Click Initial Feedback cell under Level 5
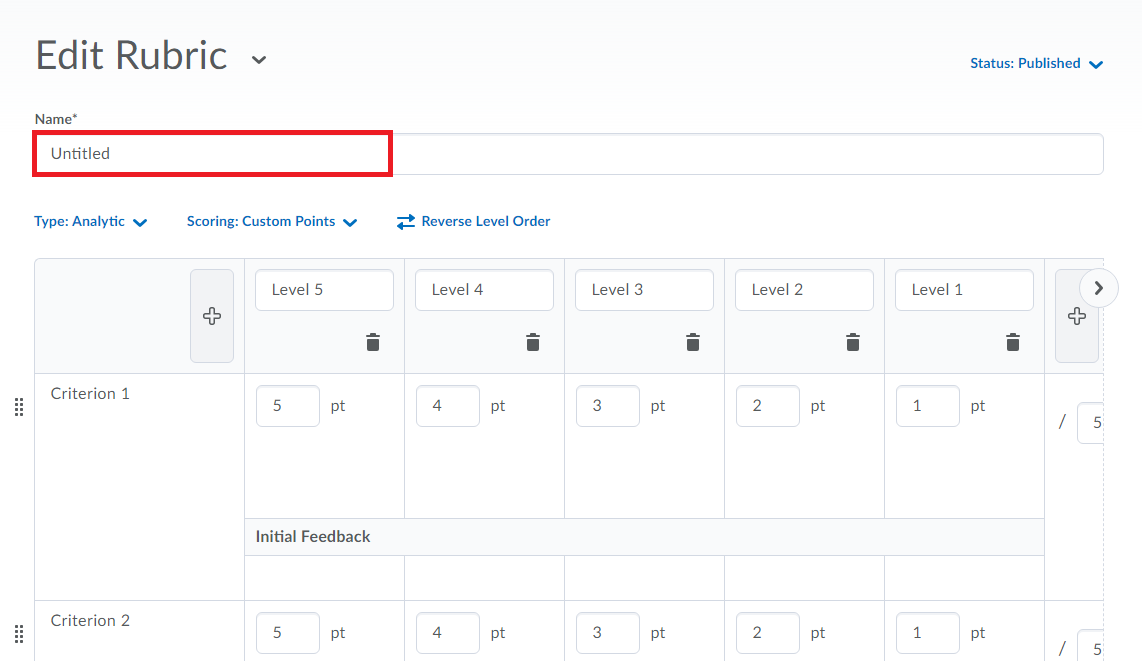1142x661 pixels. point(324,578)
